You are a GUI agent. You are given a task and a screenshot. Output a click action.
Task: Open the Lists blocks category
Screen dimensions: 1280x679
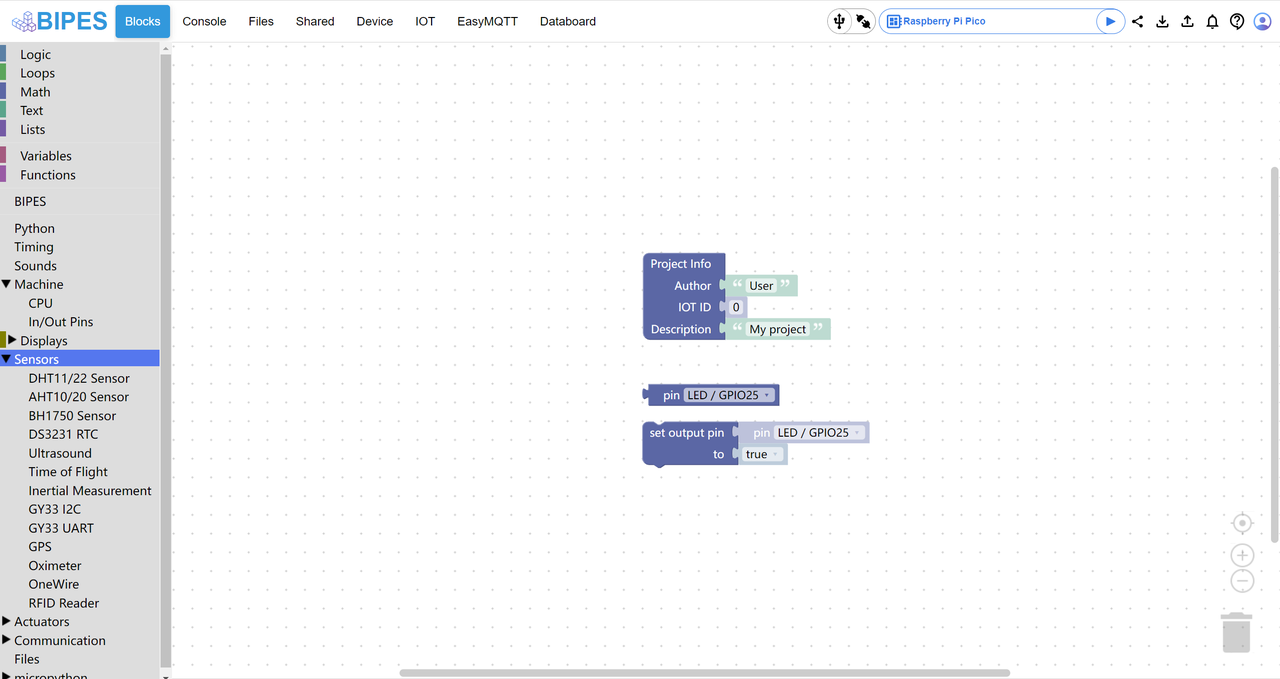80,129
